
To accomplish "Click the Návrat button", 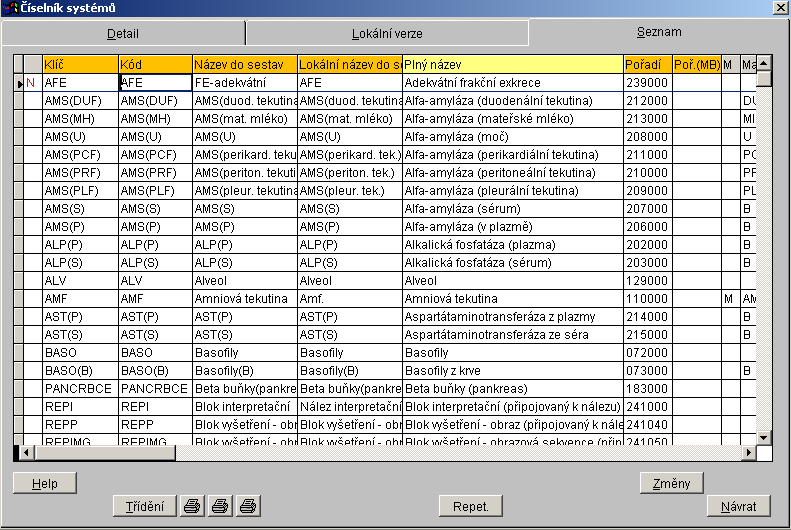I will [738, 506].
